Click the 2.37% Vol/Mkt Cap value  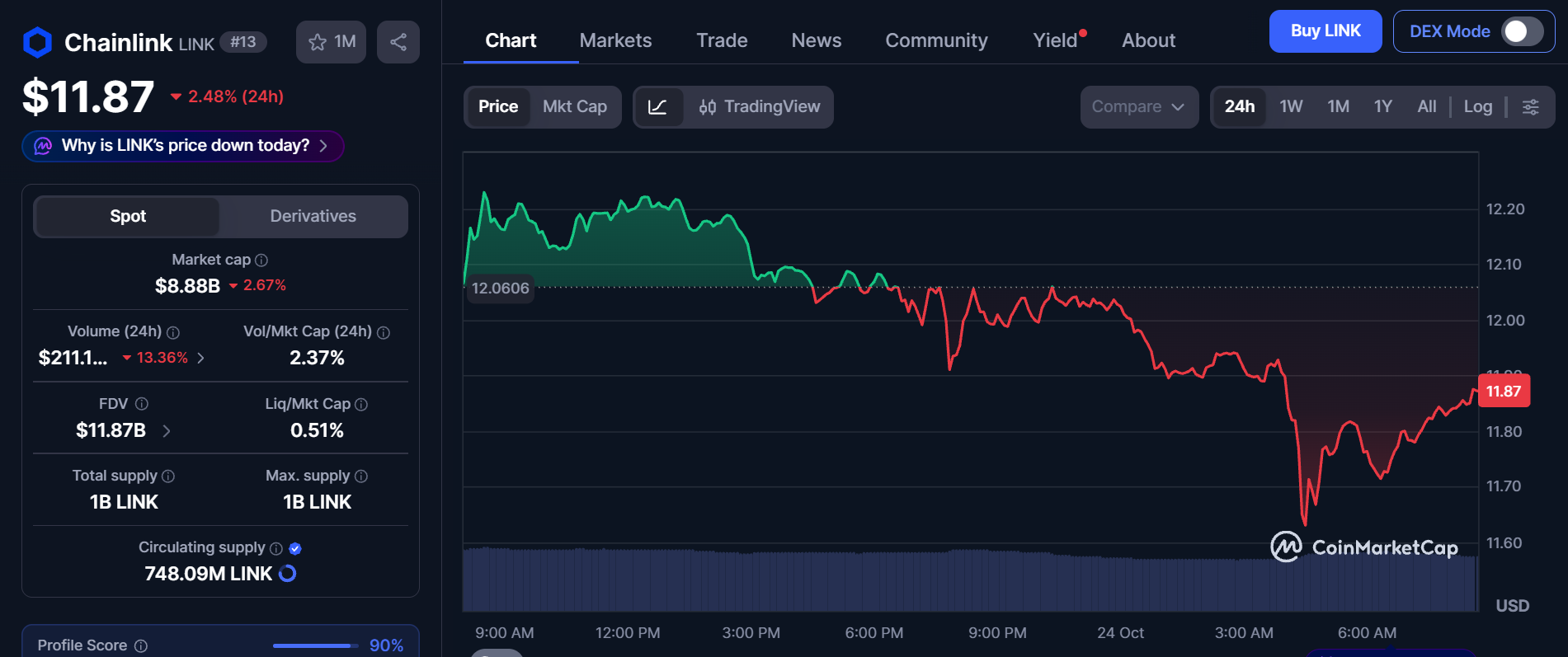[317, 358]
